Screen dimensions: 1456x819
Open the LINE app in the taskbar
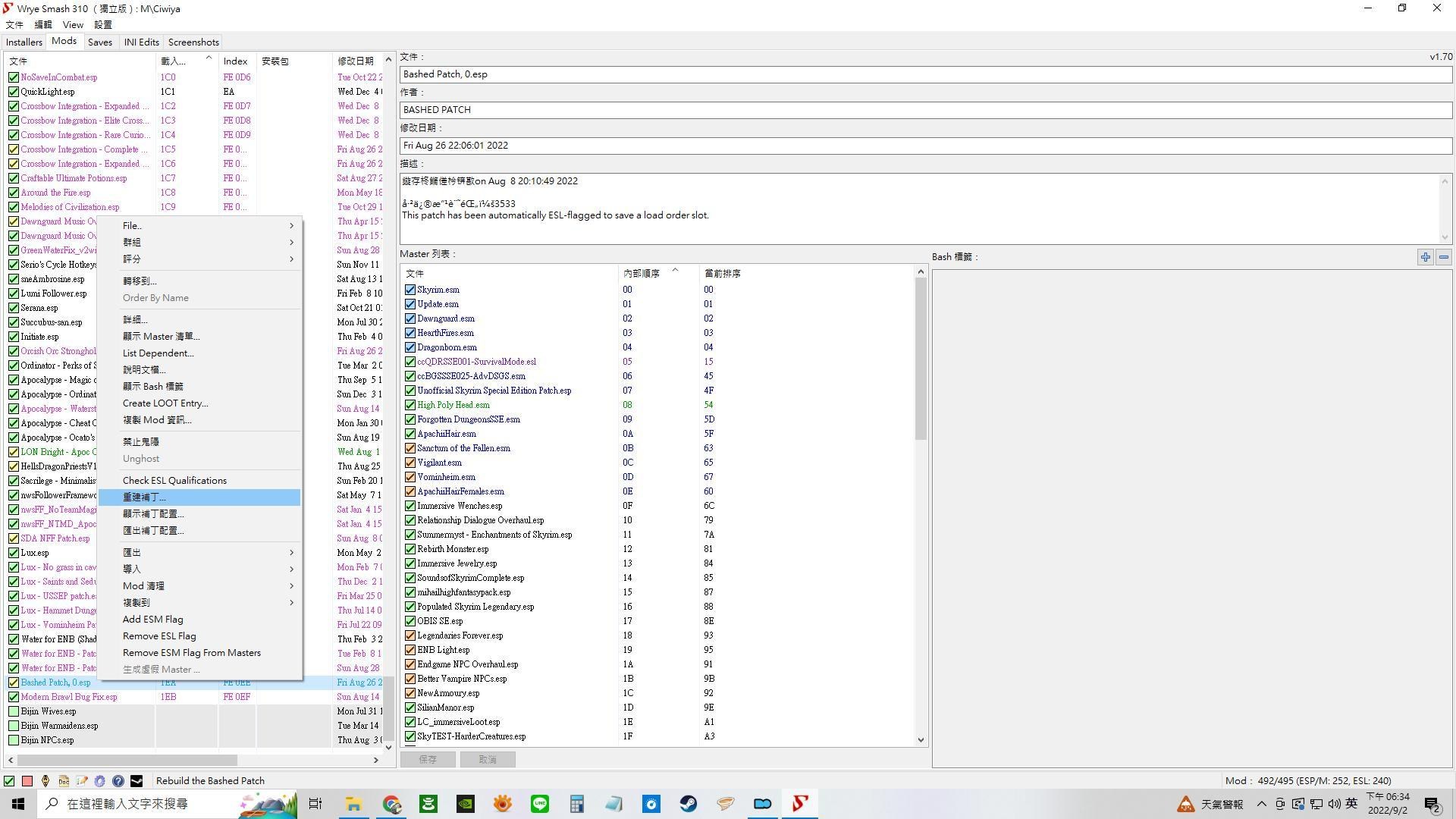540,804
